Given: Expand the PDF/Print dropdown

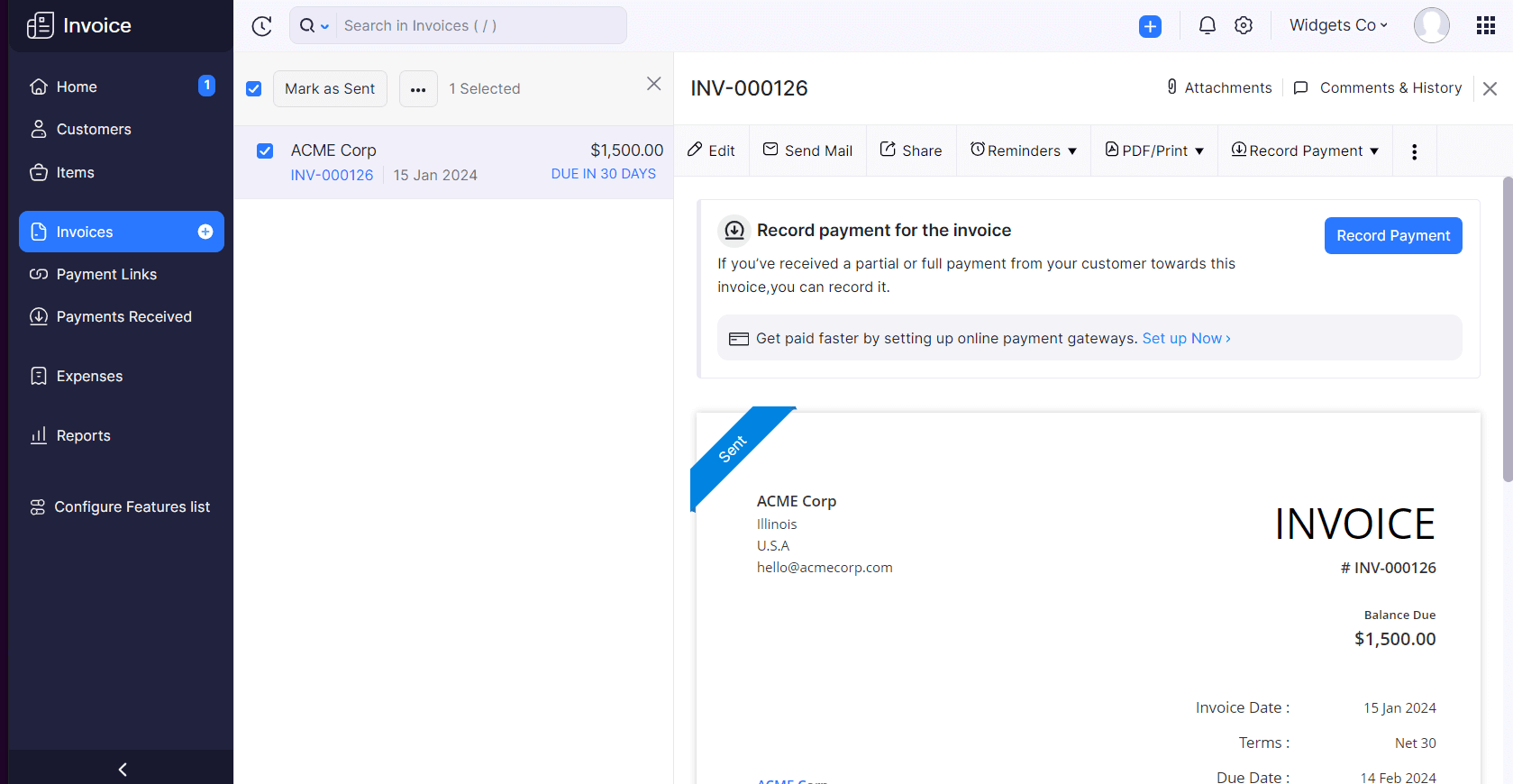Looking at the screenshot, I should (1154, 150).
